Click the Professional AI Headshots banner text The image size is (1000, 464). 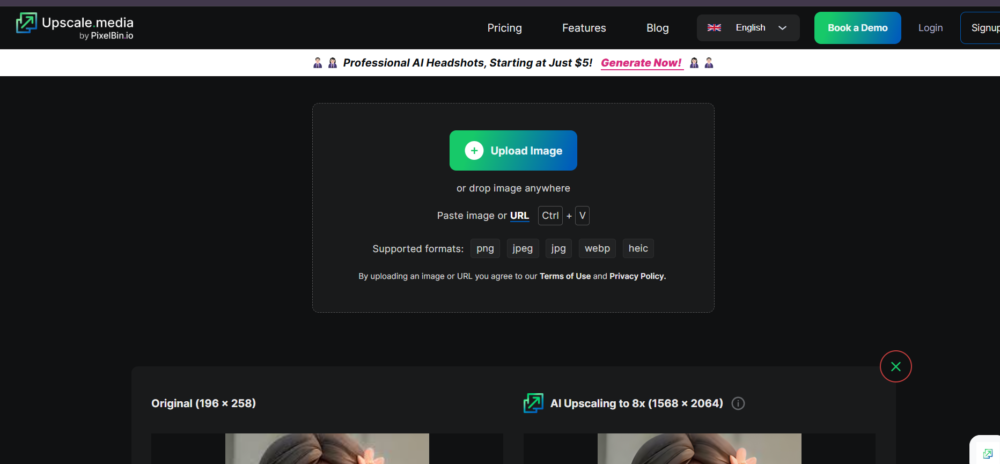pyautogui.click(x=467, y=62)
